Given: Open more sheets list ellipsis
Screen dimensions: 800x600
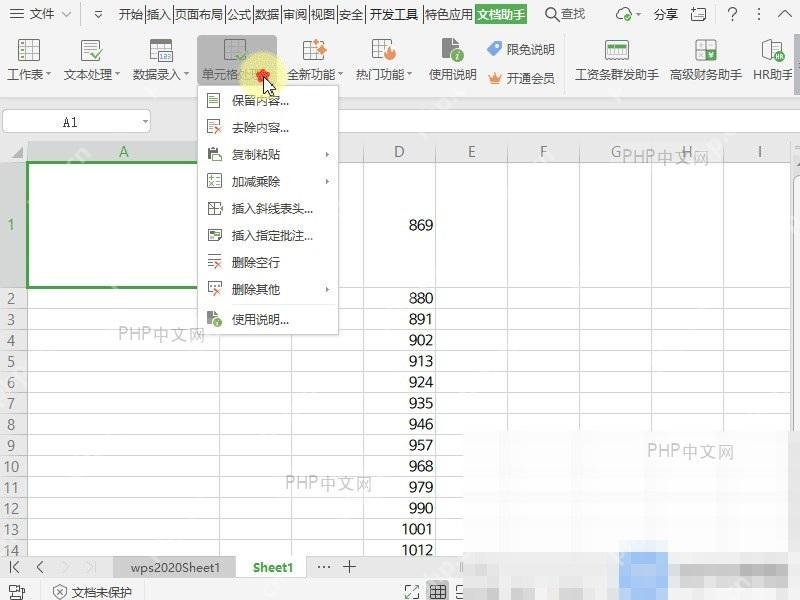Looking at the screenshot, I should coord(323,566).
